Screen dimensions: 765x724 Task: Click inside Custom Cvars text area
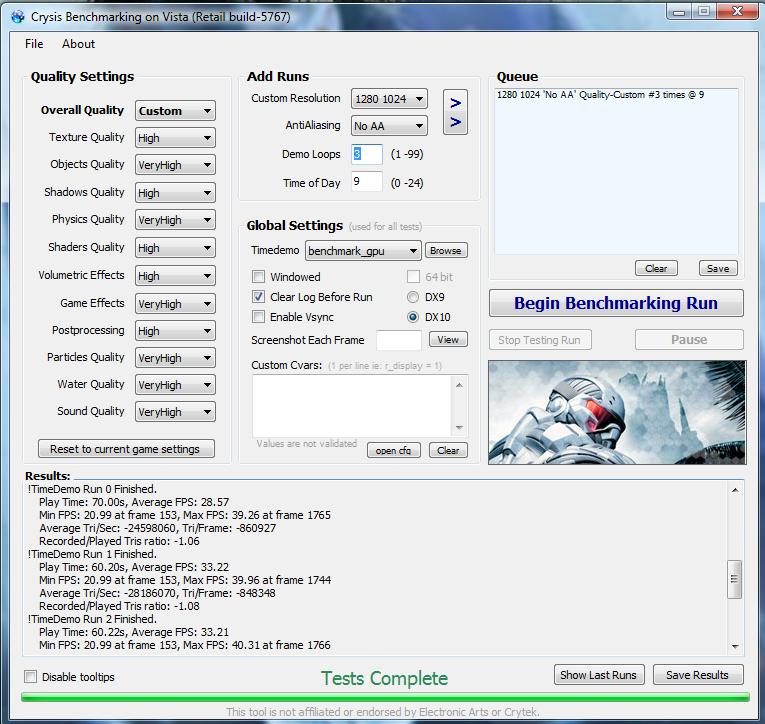click(352, 406)
